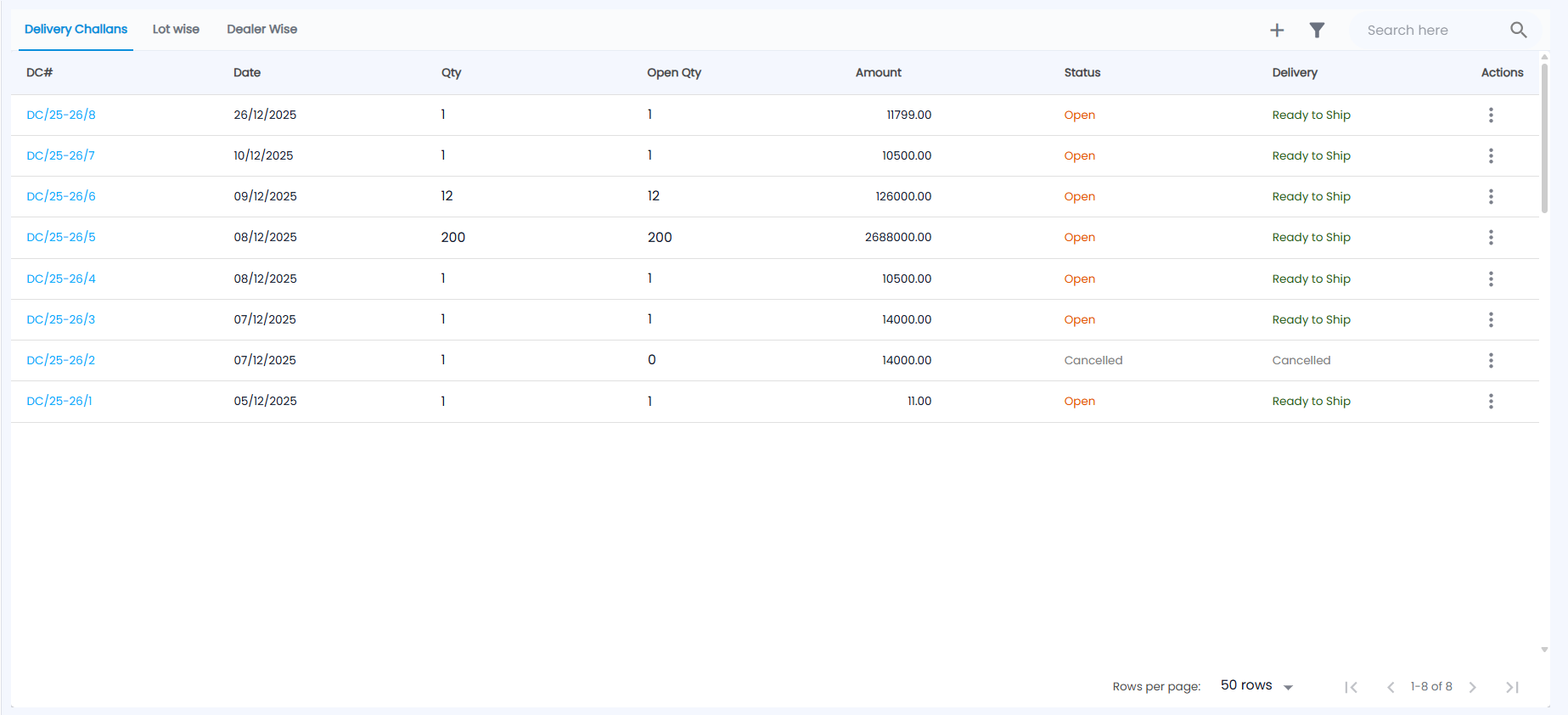Image resolution: width=1568 pixels, height=715 pixels.
Task: Click the DC# column header
Action: [x=40, y=73]
